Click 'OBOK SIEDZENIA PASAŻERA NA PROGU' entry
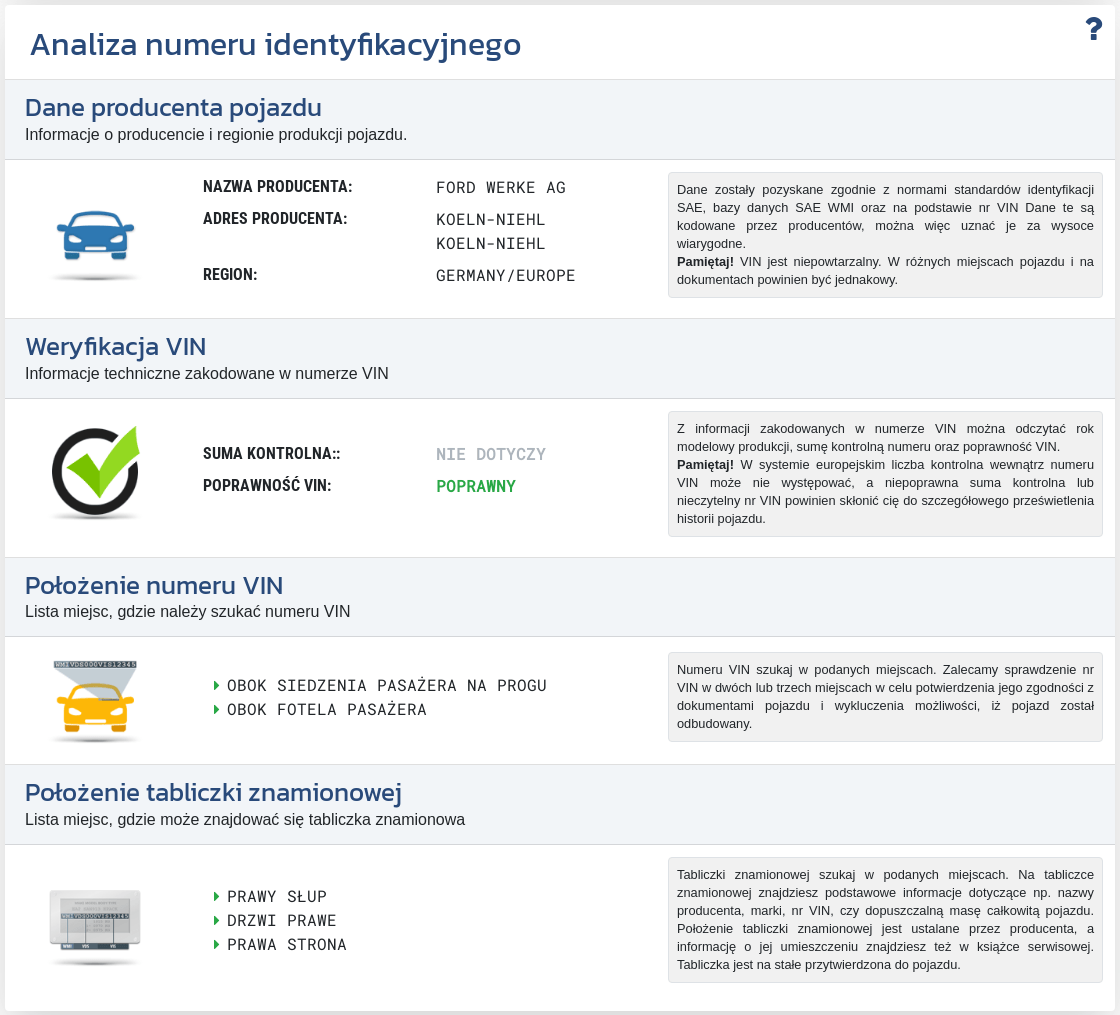The height and width of the screenshot is (1015, 1120). 386,686
